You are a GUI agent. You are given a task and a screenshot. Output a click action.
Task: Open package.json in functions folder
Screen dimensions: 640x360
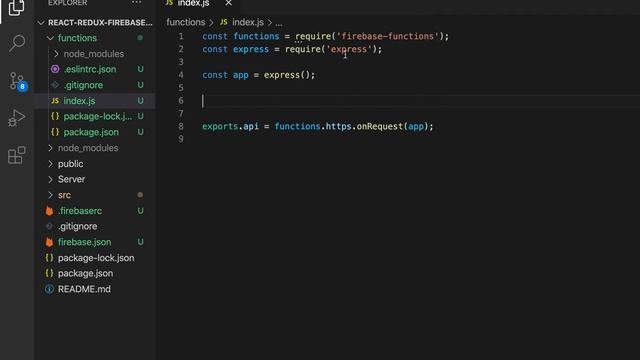91,132
